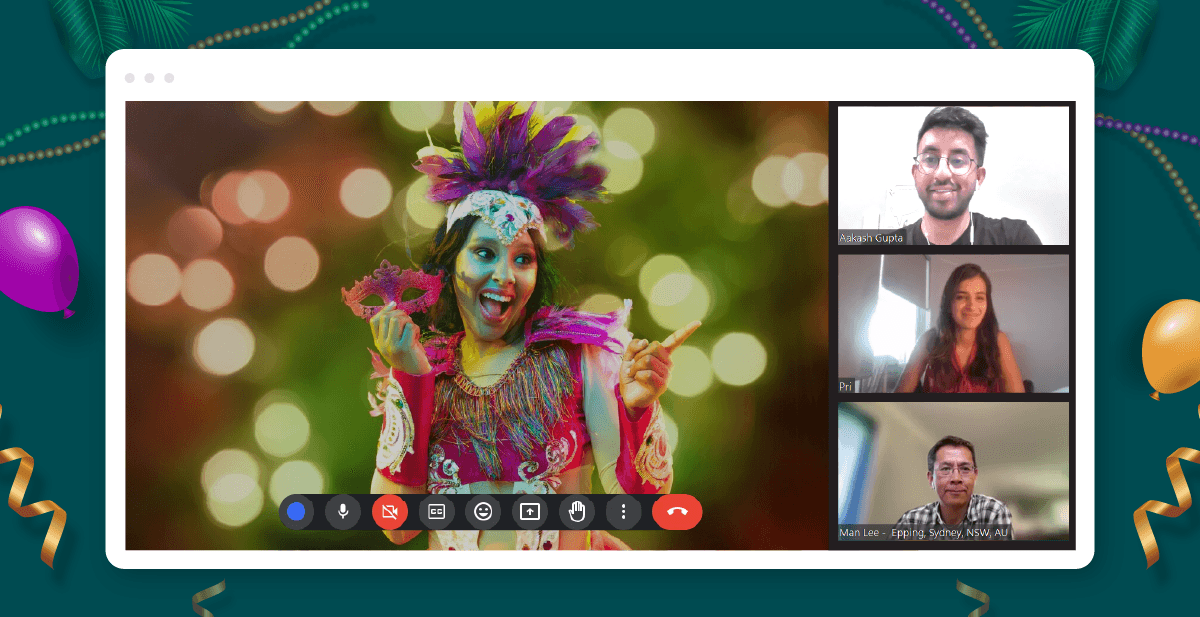Toggle the CC subtitles on
The image size is (1200, 617).
tap(435, 512)
